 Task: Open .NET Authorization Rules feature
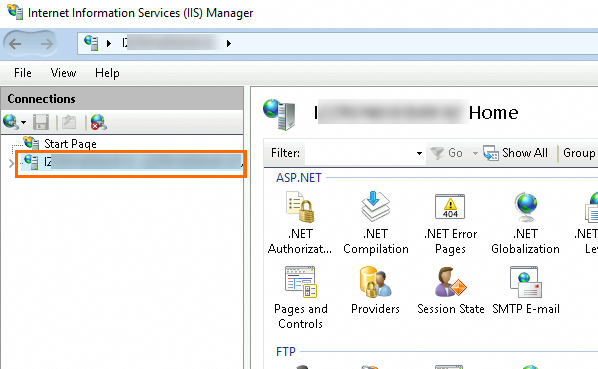coord(300,223)
